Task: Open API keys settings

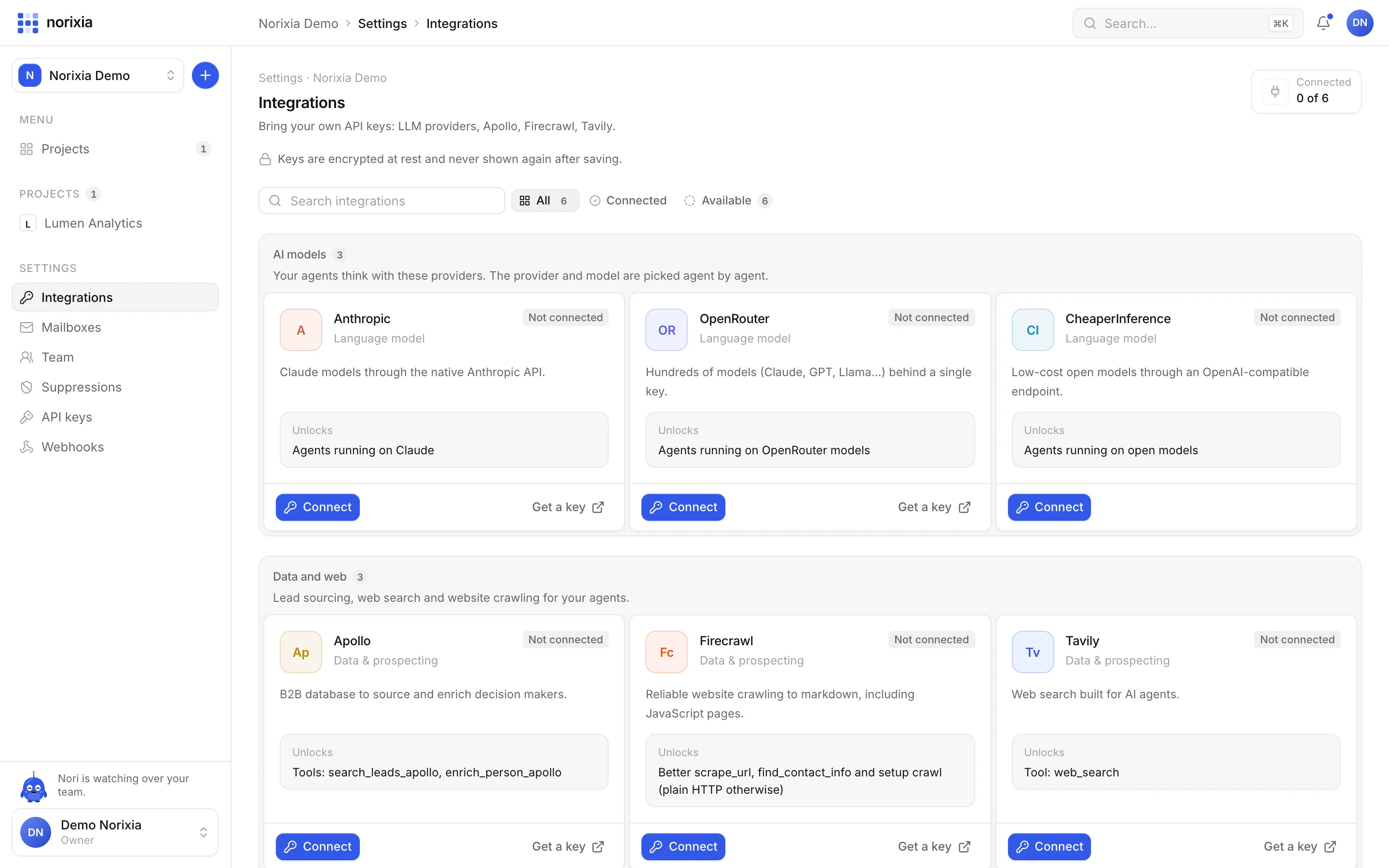Action: point(115,417)
